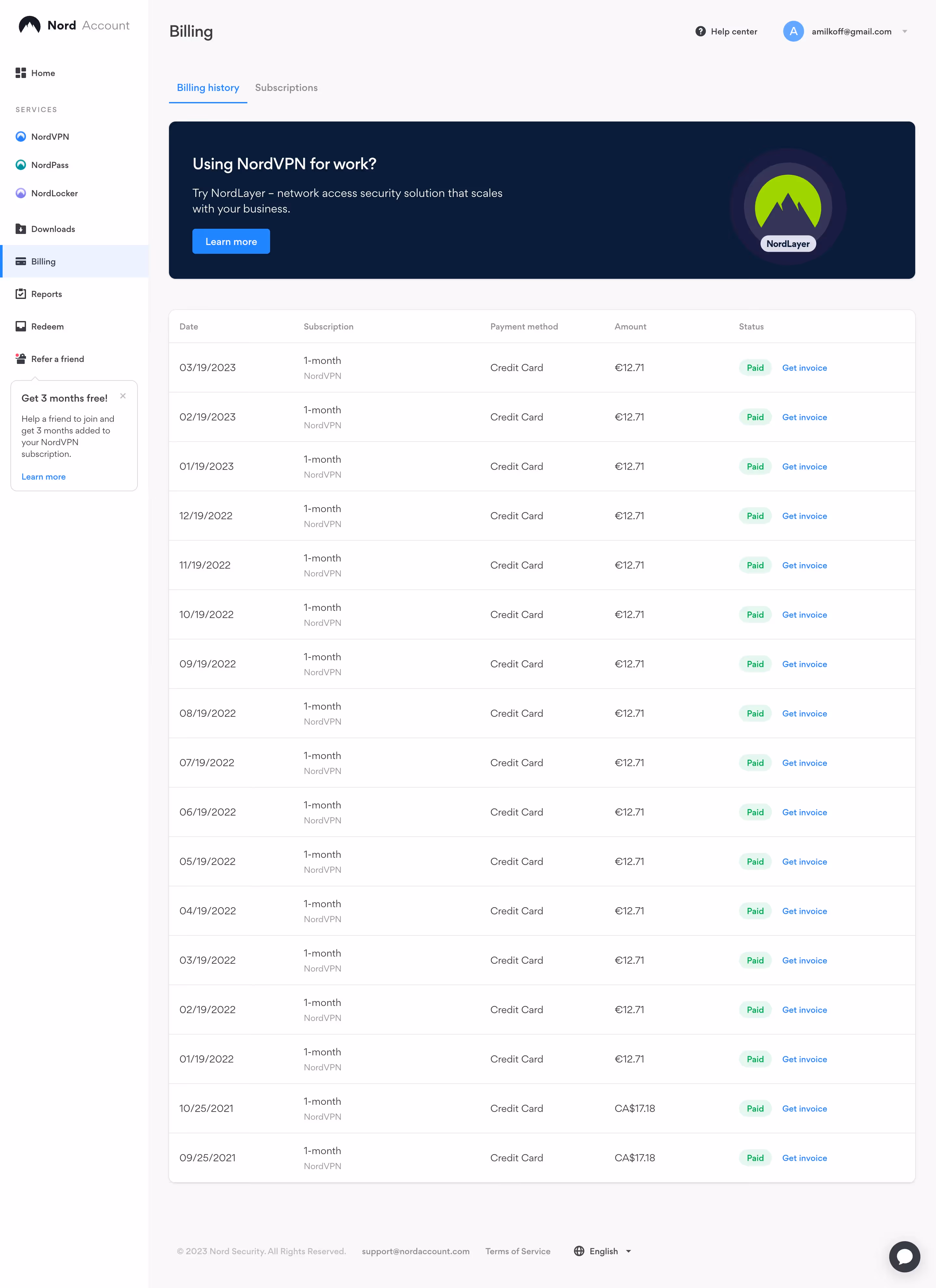
Task: Open the Refer a friend page
Action: tap(58, 359)
